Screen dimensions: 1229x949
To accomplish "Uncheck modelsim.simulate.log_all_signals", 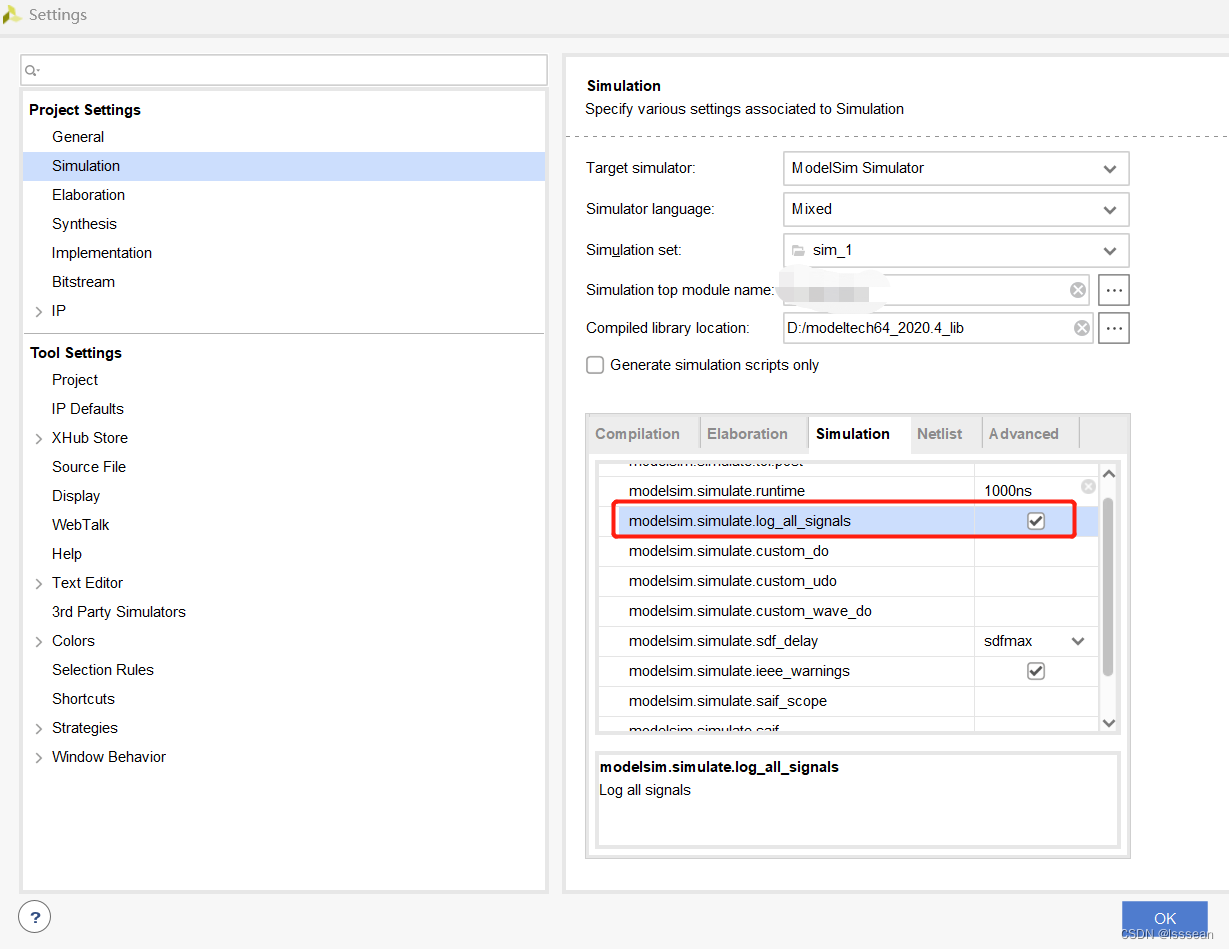I will [1036, 520].
